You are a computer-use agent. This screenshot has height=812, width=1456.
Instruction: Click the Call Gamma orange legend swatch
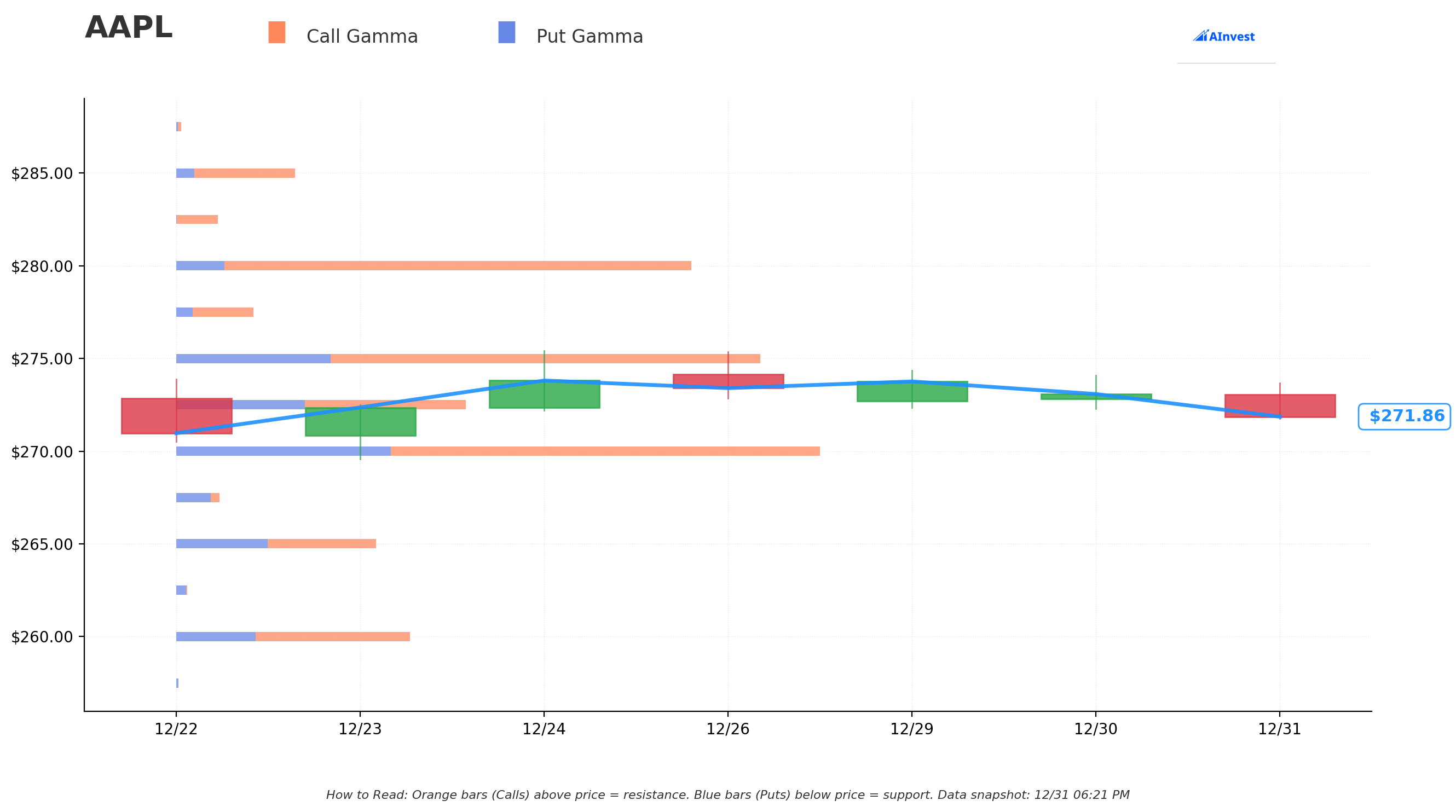(x=276, y=32)
